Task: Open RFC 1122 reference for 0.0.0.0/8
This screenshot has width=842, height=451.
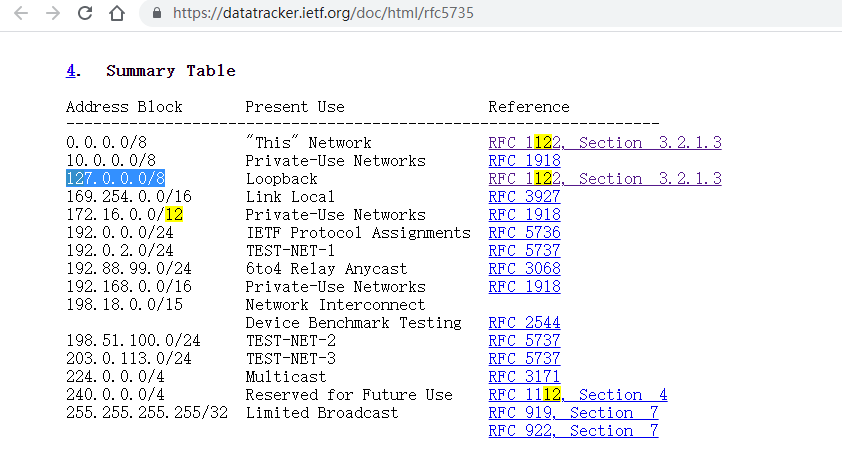Action: click(x=605, y=142)
